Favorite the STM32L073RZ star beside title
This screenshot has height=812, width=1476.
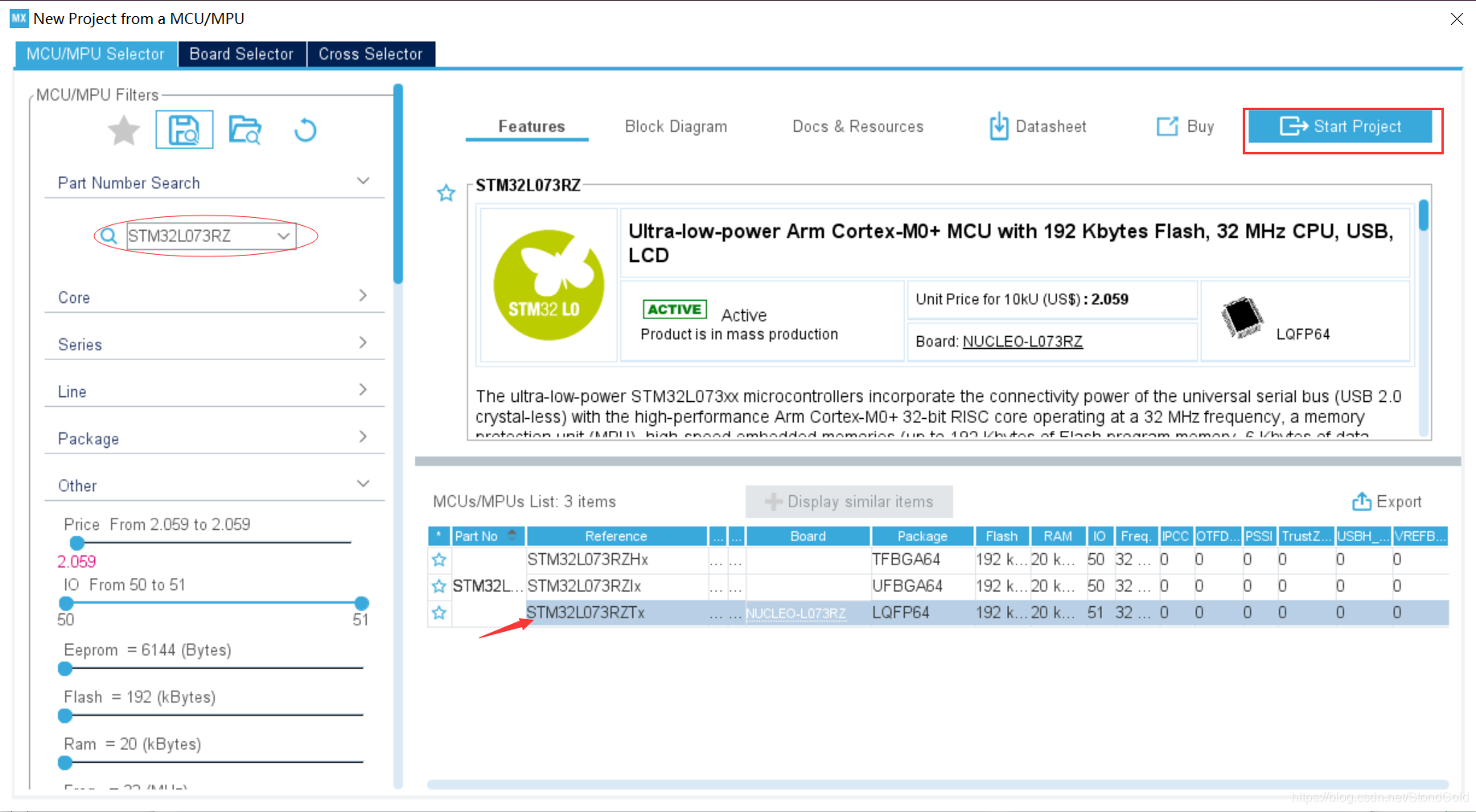[446, 193]
